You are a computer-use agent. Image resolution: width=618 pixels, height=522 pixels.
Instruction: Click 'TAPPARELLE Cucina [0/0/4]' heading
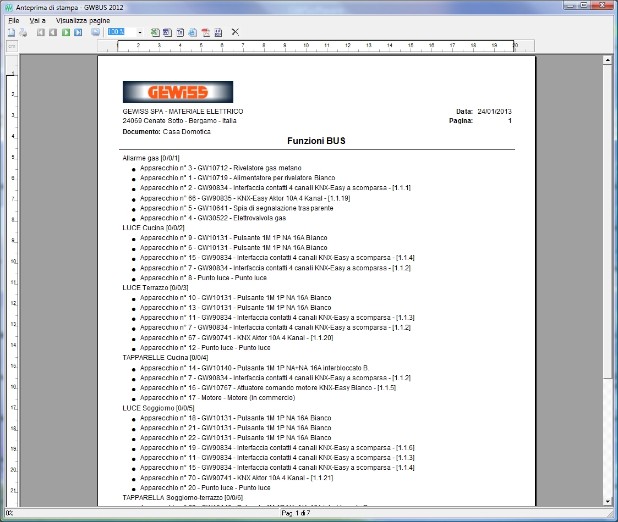click(x=165, y=358)
